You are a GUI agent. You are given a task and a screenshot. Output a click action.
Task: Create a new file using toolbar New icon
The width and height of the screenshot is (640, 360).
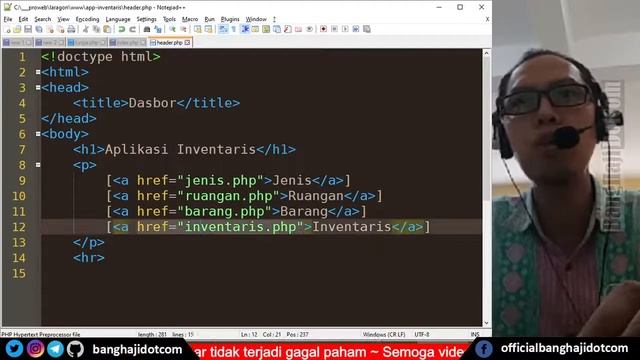tap(7, 29)
